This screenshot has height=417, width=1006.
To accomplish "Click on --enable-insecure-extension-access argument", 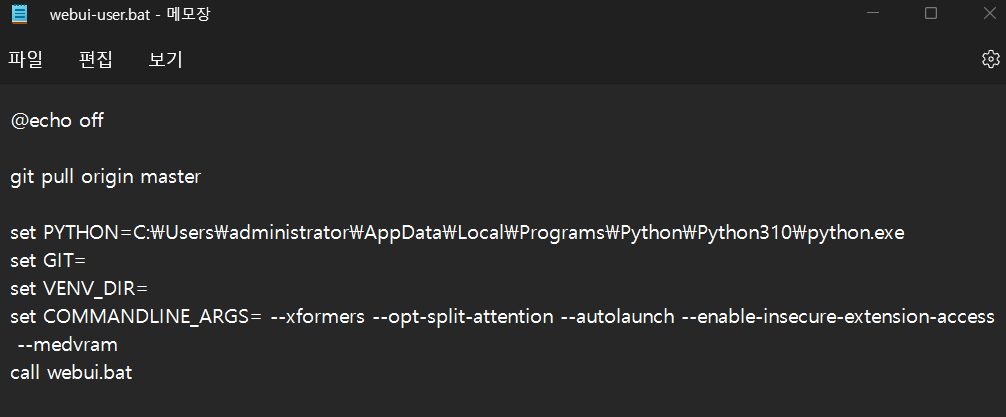I will click(839, 317).
